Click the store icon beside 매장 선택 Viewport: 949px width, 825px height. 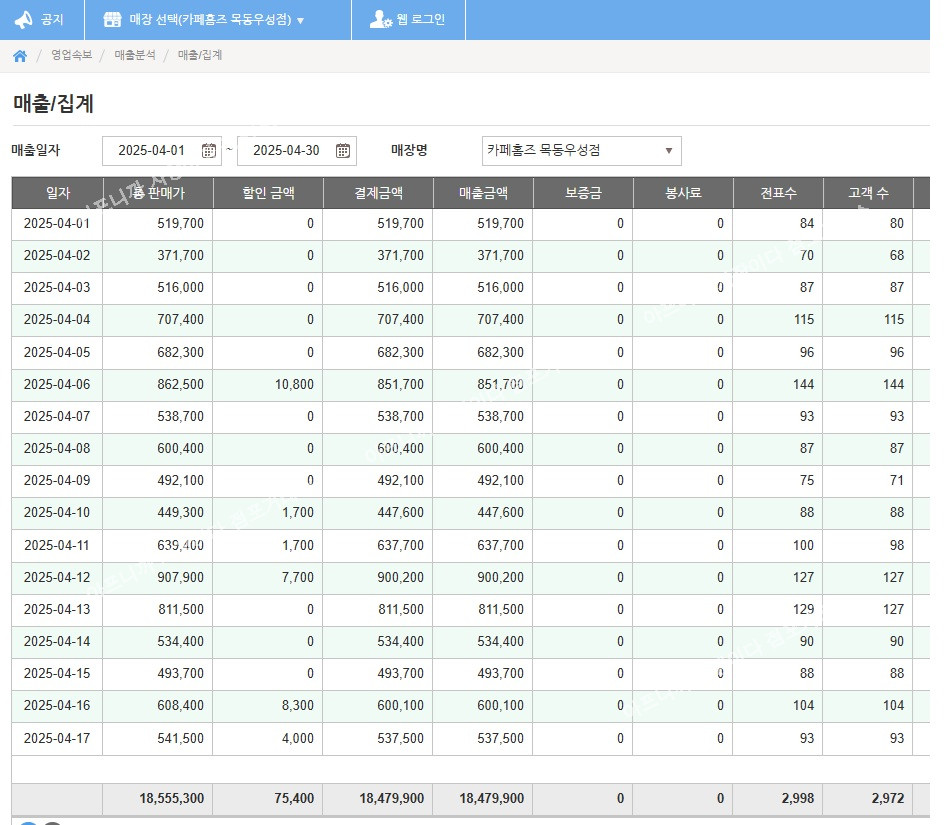[x=113, y=19]
